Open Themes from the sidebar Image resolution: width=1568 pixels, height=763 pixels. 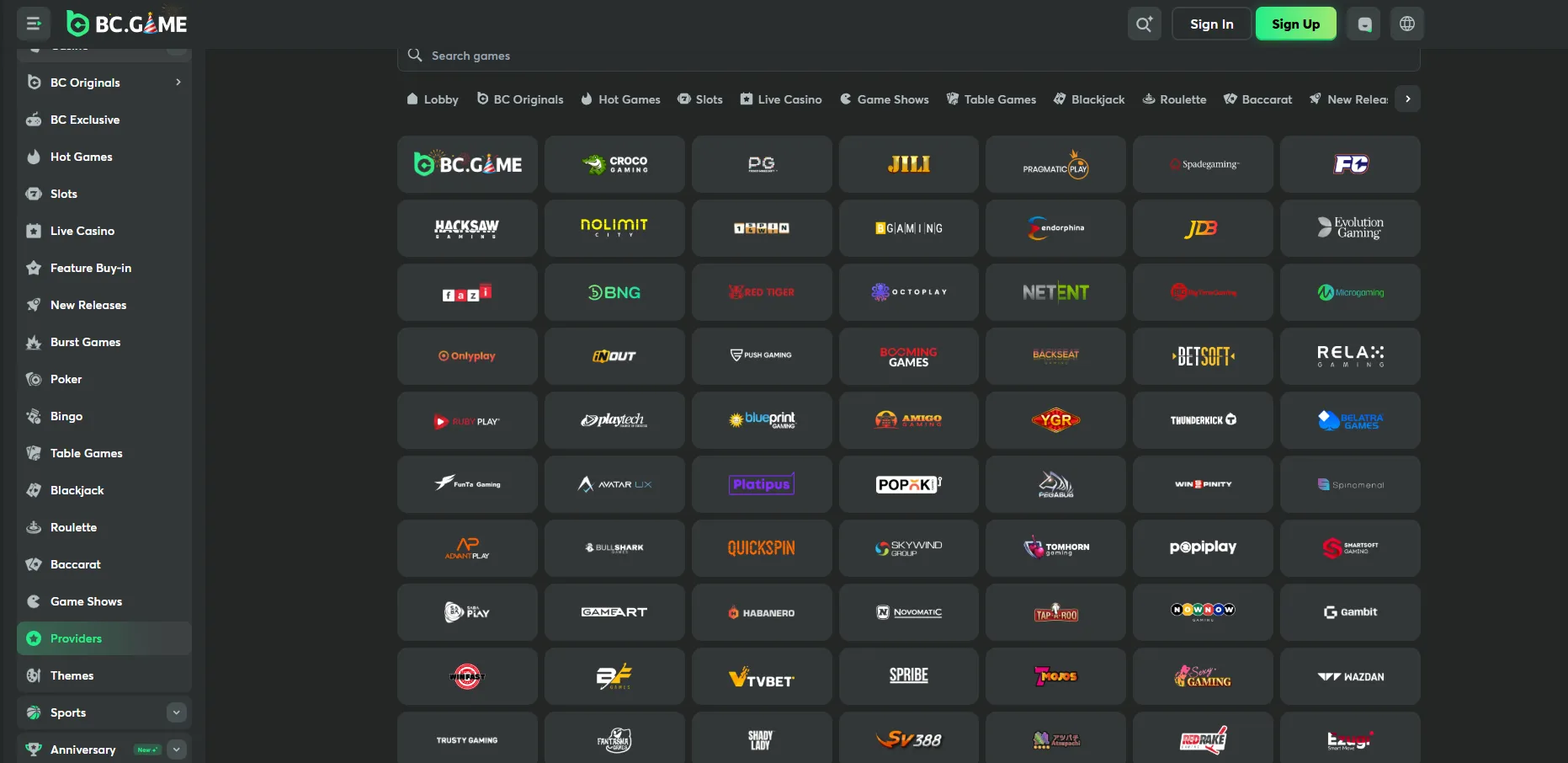tap(72, 675)
